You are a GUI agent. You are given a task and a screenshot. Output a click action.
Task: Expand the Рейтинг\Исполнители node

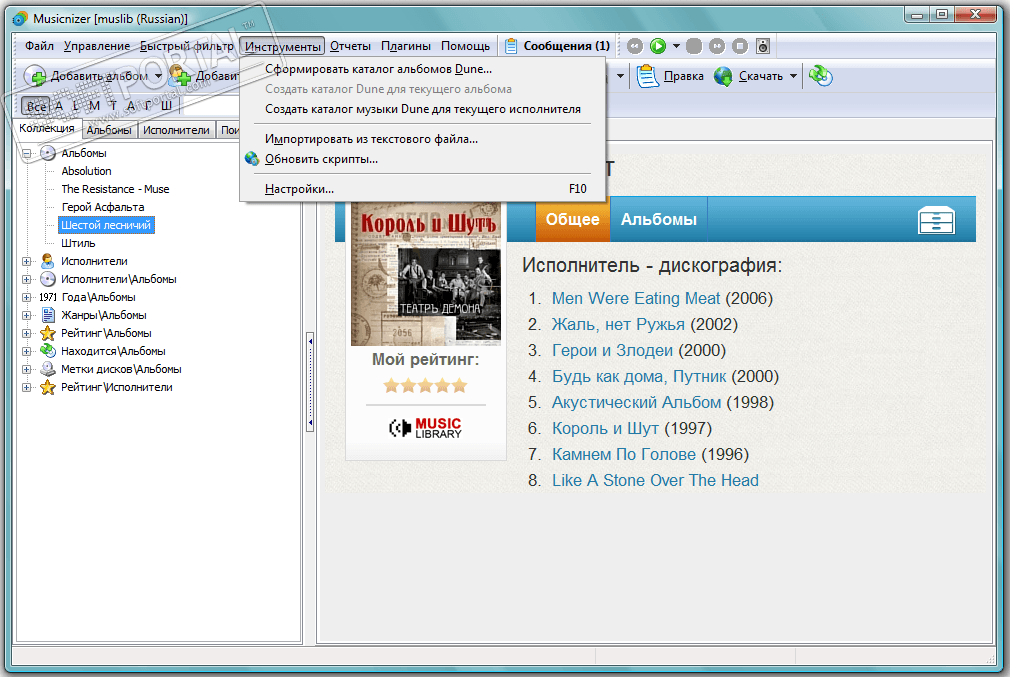(x=26, y=388)
